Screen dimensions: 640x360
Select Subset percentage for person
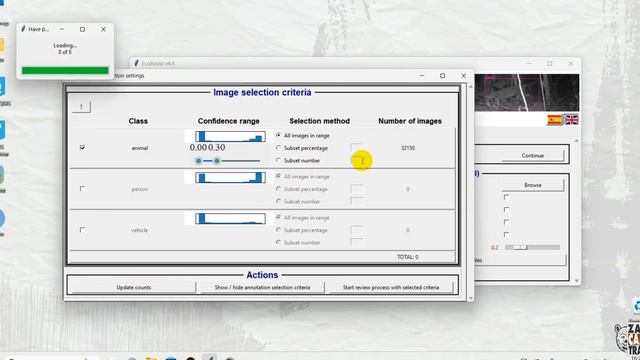278,189
